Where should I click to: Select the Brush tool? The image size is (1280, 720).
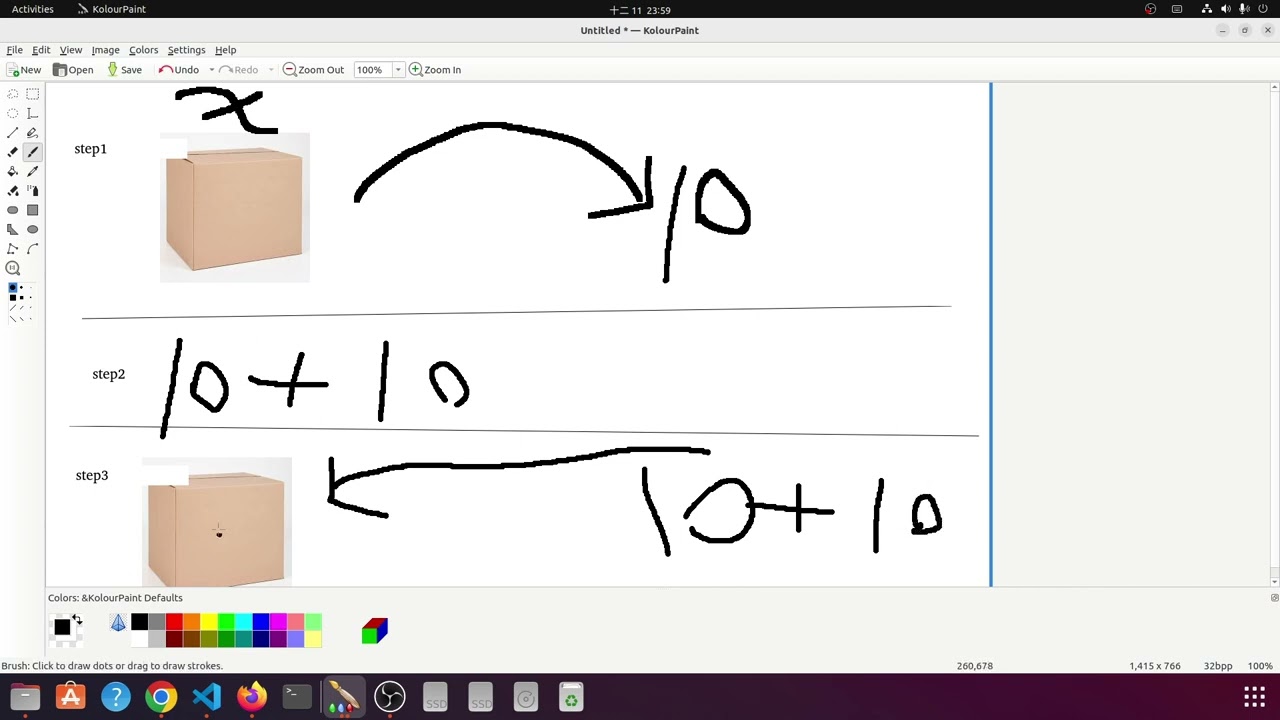[32, 152]
